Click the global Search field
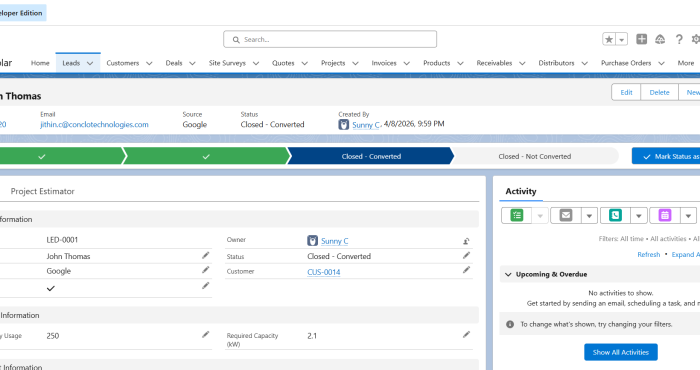 (330, 39)
